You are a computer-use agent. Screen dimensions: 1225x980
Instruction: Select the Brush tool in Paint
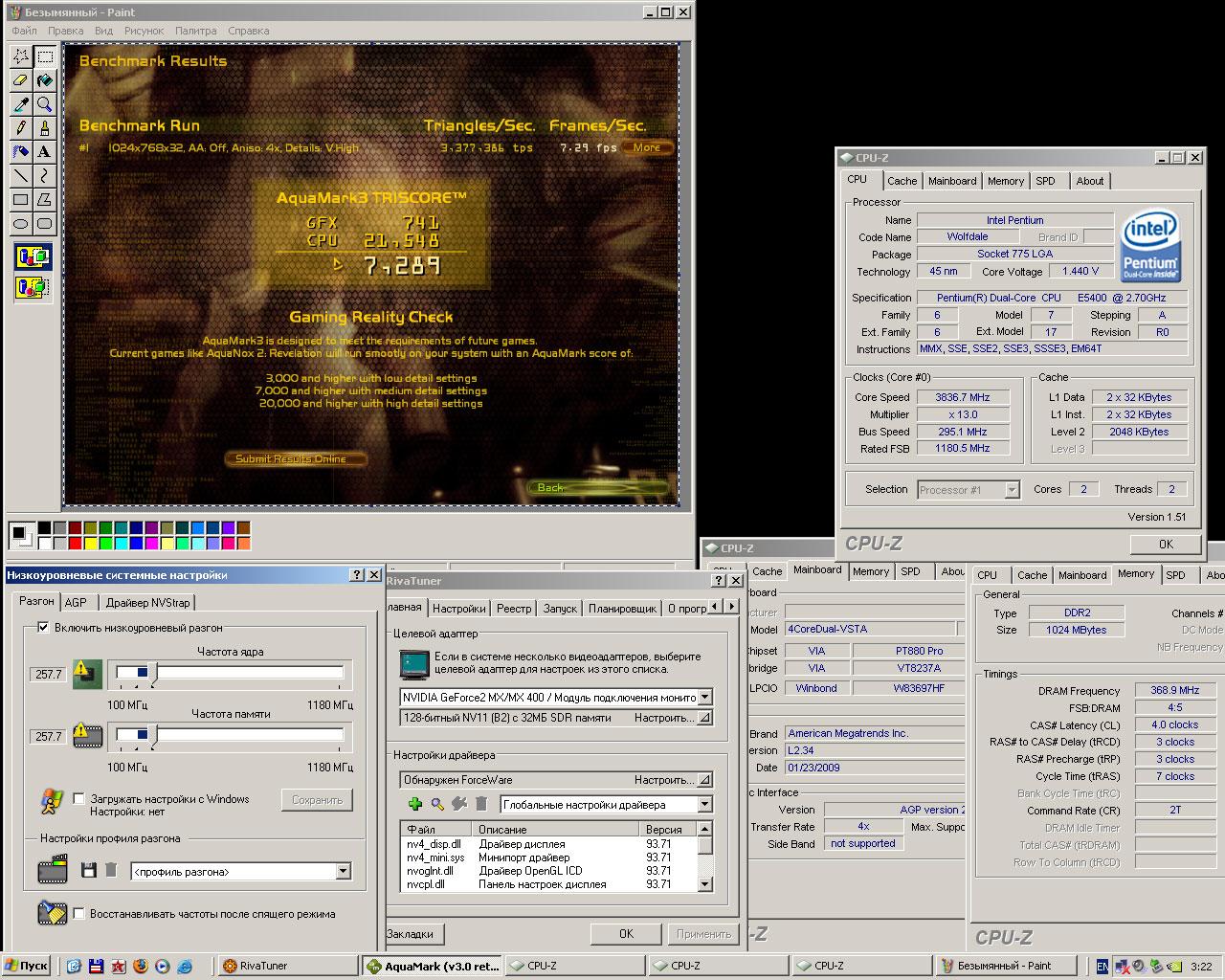point(44,128)
